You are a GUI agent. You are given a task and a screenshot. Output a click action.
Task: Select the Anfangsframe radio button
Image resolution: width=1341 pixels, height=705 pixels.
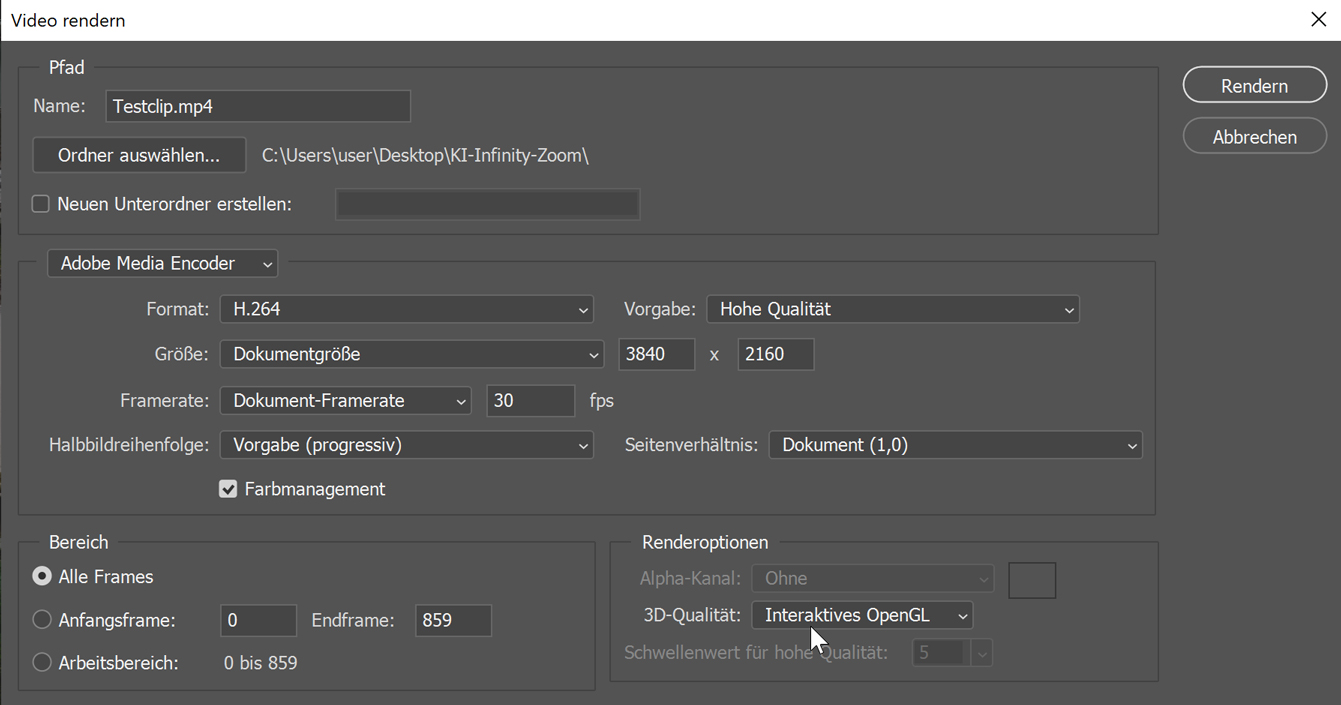tap(42, 620)
